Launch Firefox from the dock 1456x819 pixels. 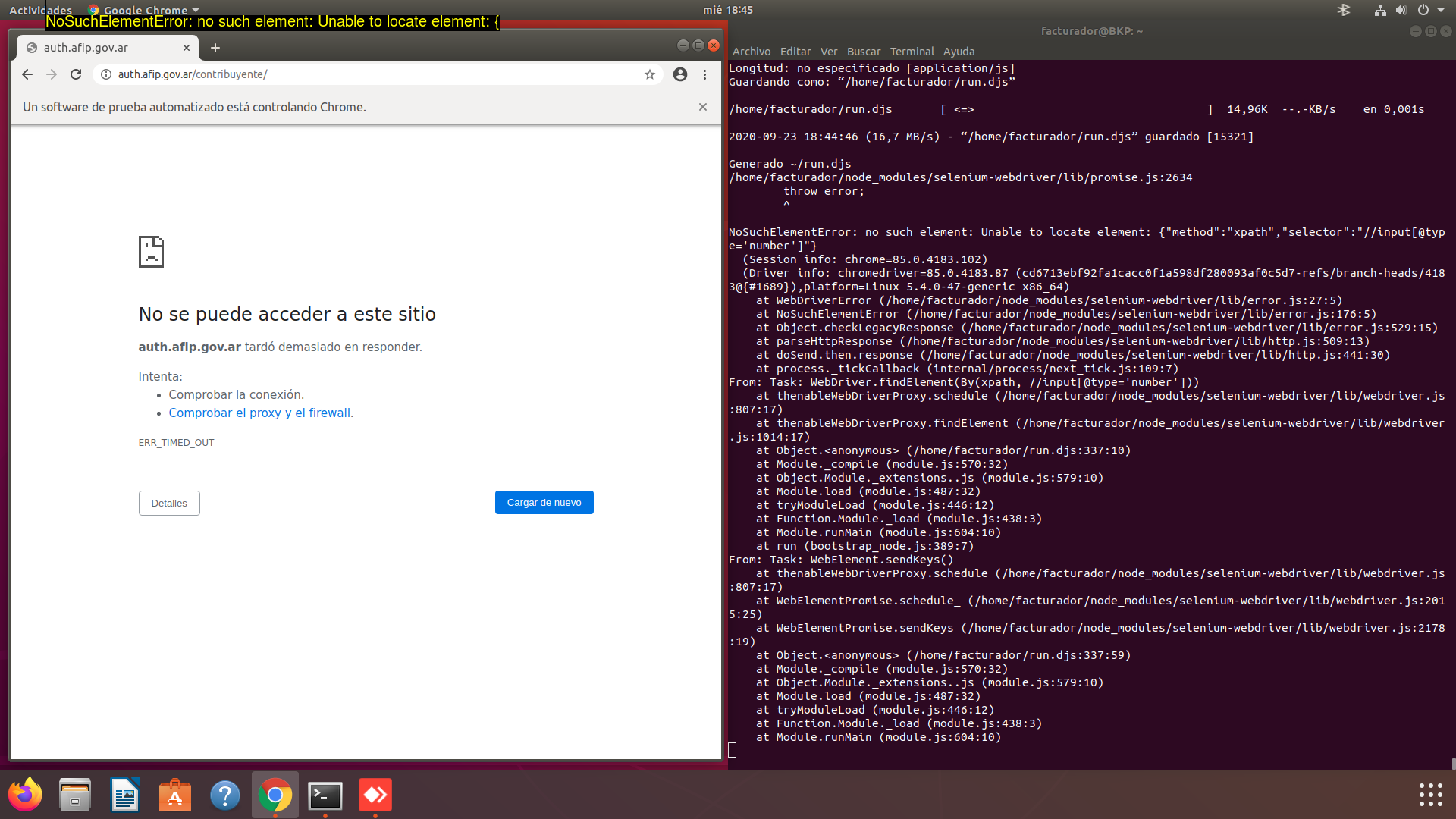click(x=25, y=795)
